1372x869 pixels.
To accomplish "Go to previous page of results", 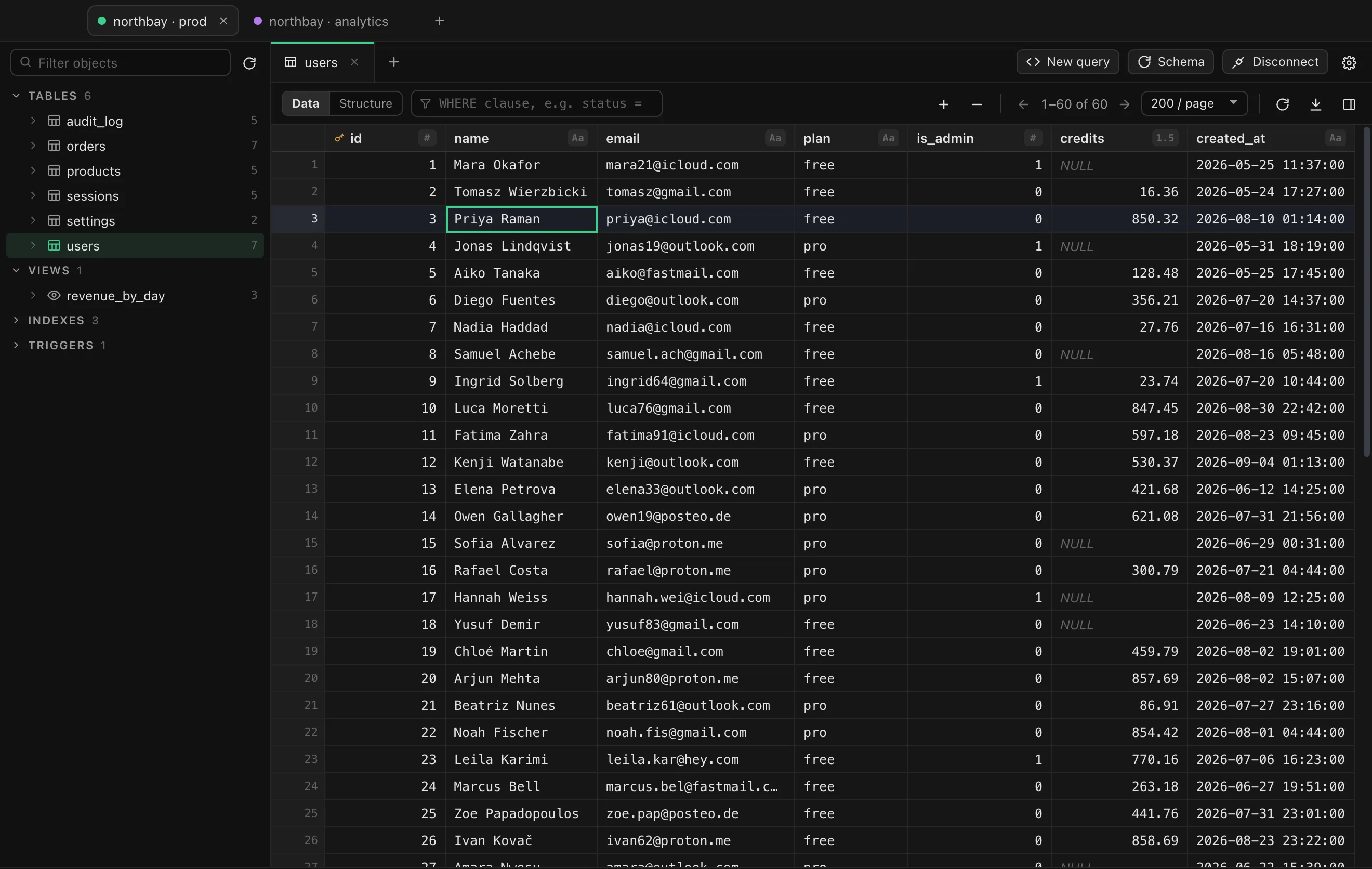I will point(1023,104).
